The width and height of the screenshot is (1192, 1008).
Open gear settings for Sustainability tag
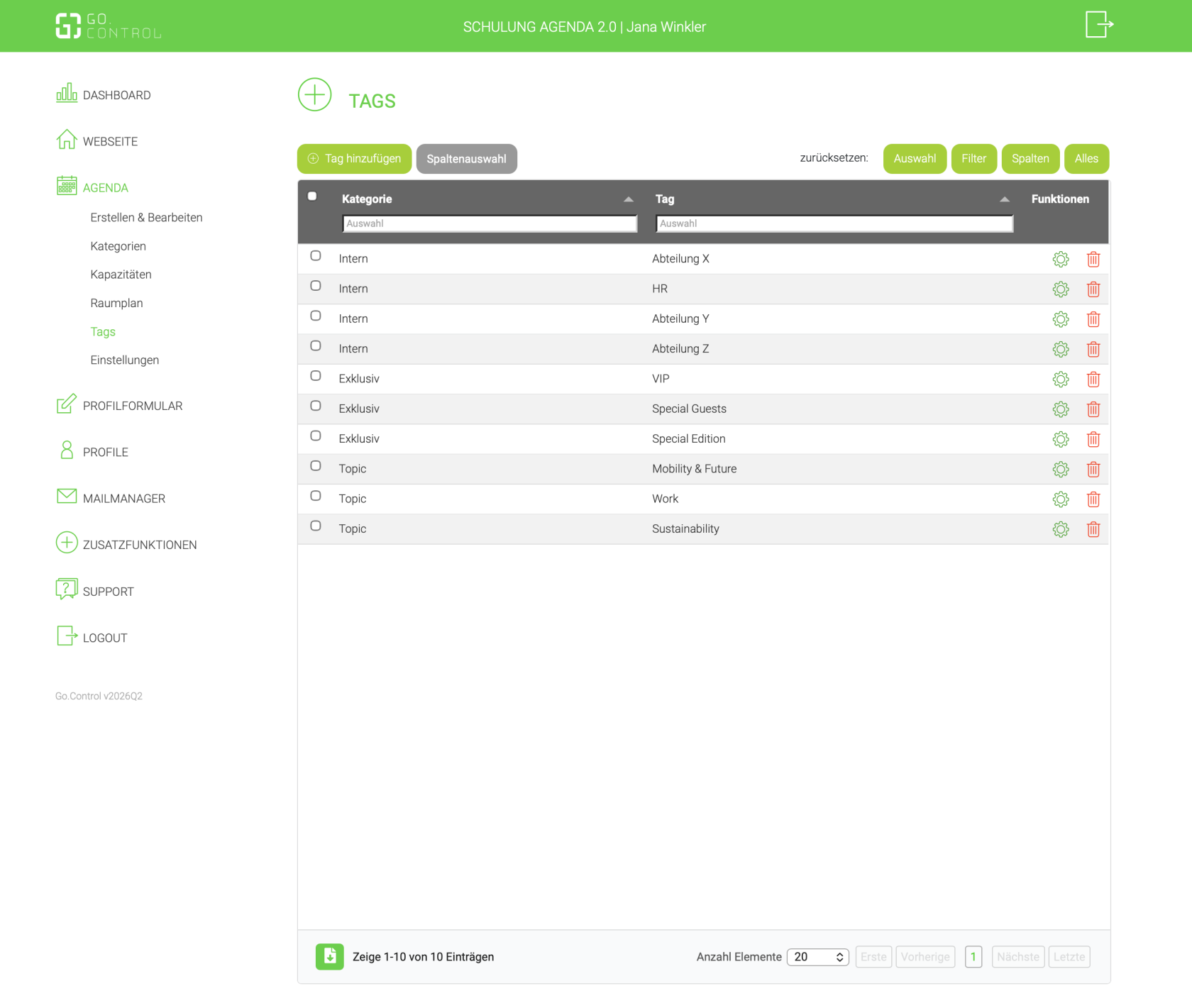point(1061,529)
